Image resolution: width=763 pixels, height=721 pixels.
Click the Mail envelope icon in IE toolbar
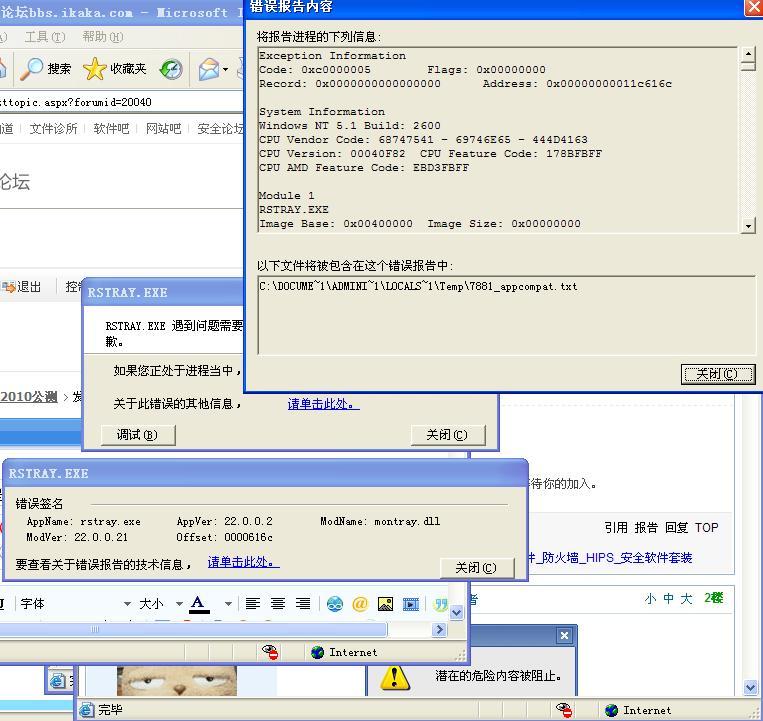coord(209,69)
